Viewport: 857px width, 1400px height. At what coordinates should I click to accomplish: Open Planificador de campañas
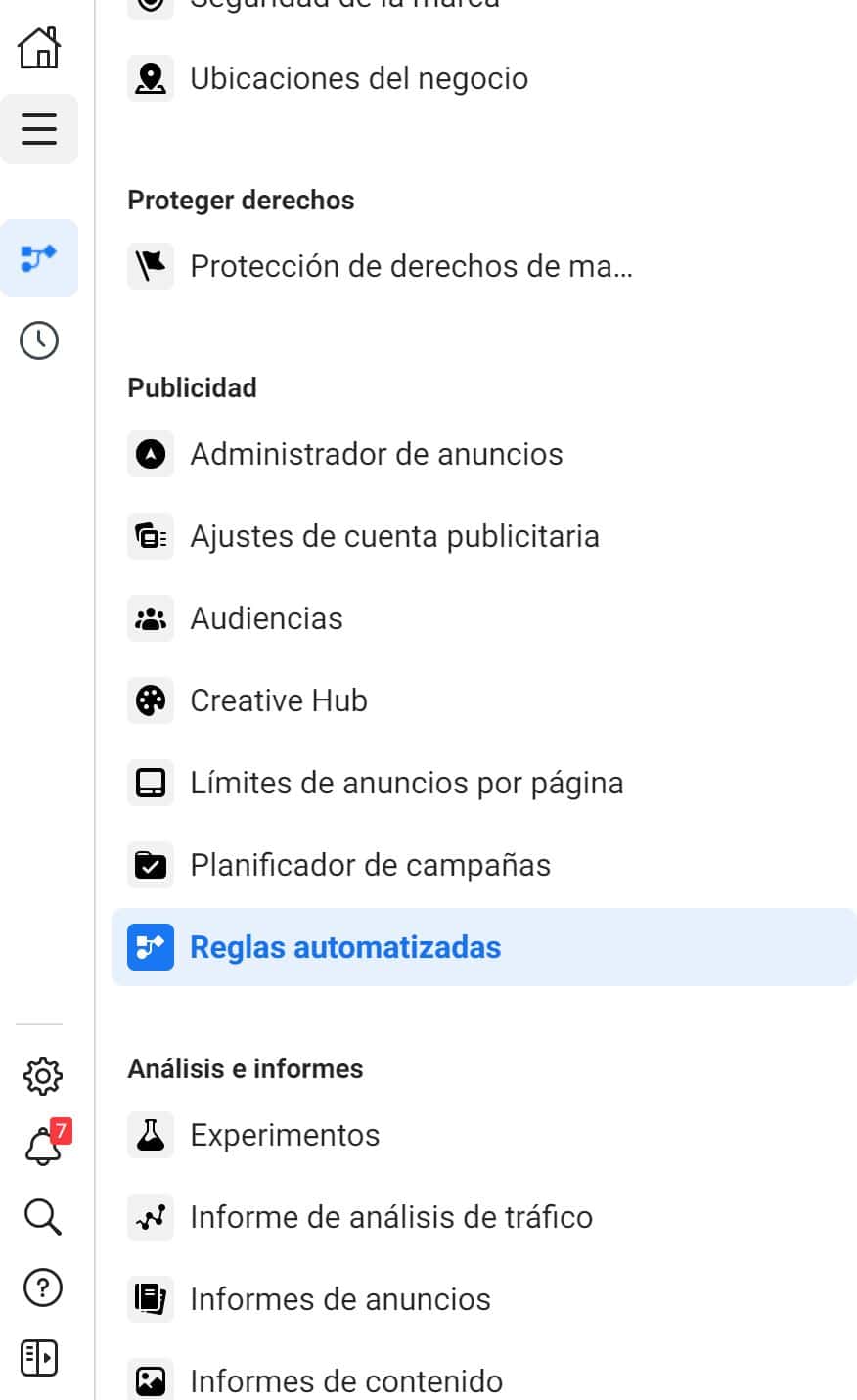coord(370,865)
